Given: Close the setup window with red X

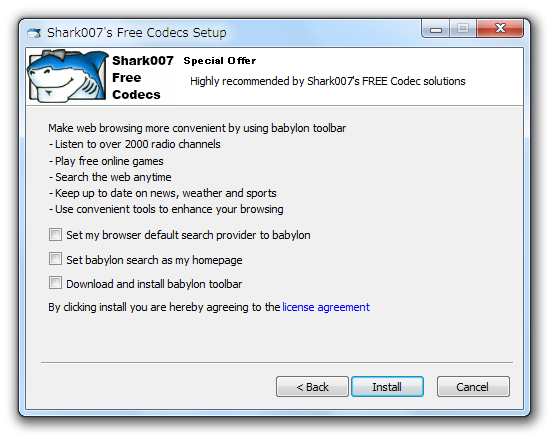Looking at the screenshot, I should pyautogui.click(x=500, y=29).
